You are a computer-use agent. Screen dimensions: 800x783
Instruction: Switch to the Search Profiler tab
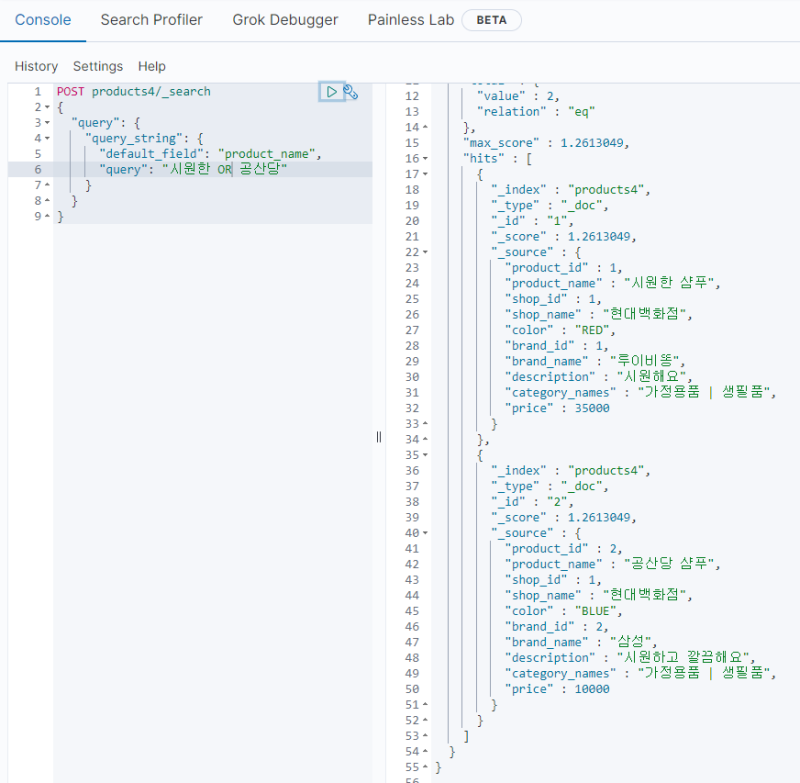pyautogui.click(x=151, y=20)
